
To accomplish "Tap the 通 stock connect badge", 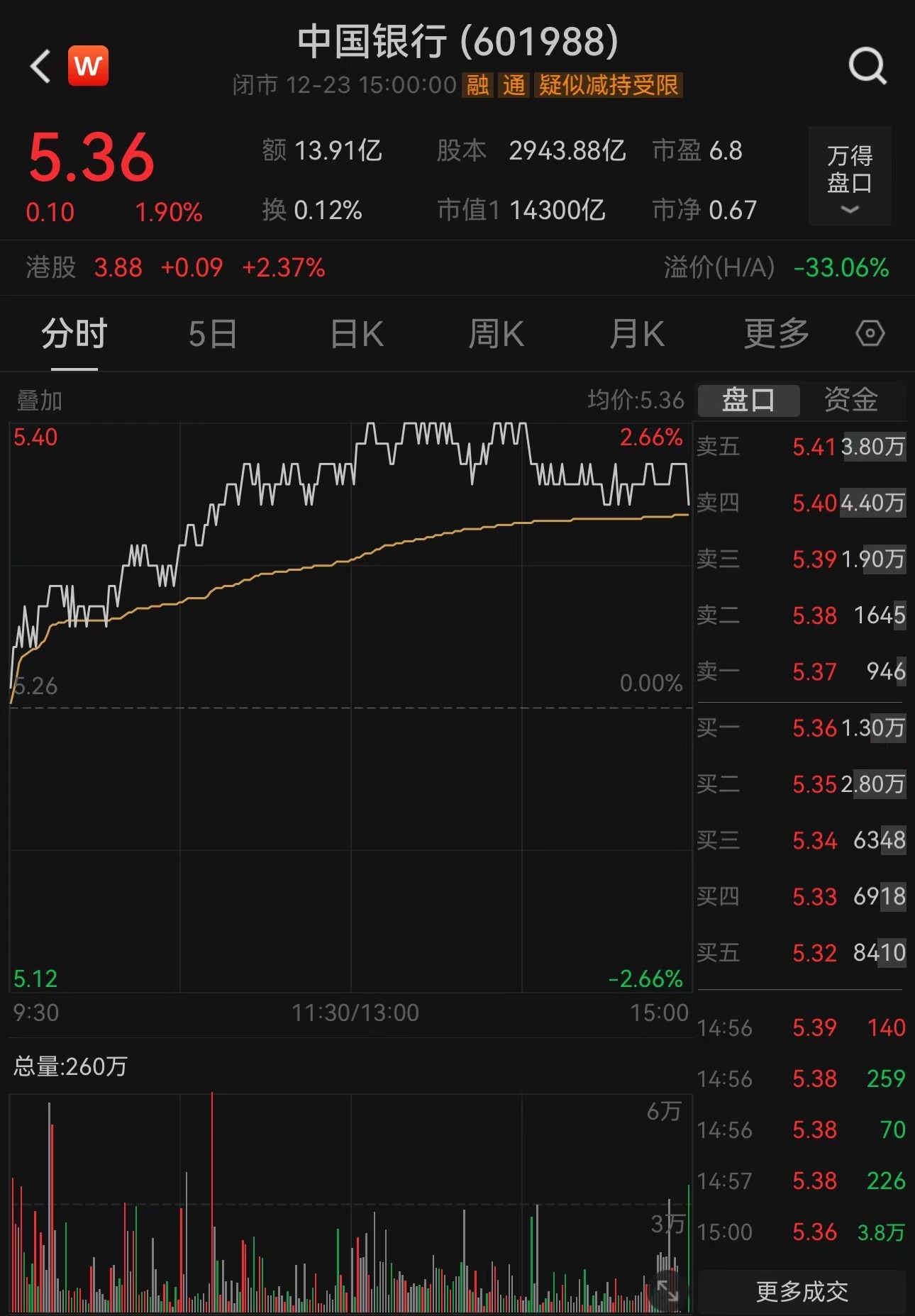I will pyautogui.click(x=514, y=85).
